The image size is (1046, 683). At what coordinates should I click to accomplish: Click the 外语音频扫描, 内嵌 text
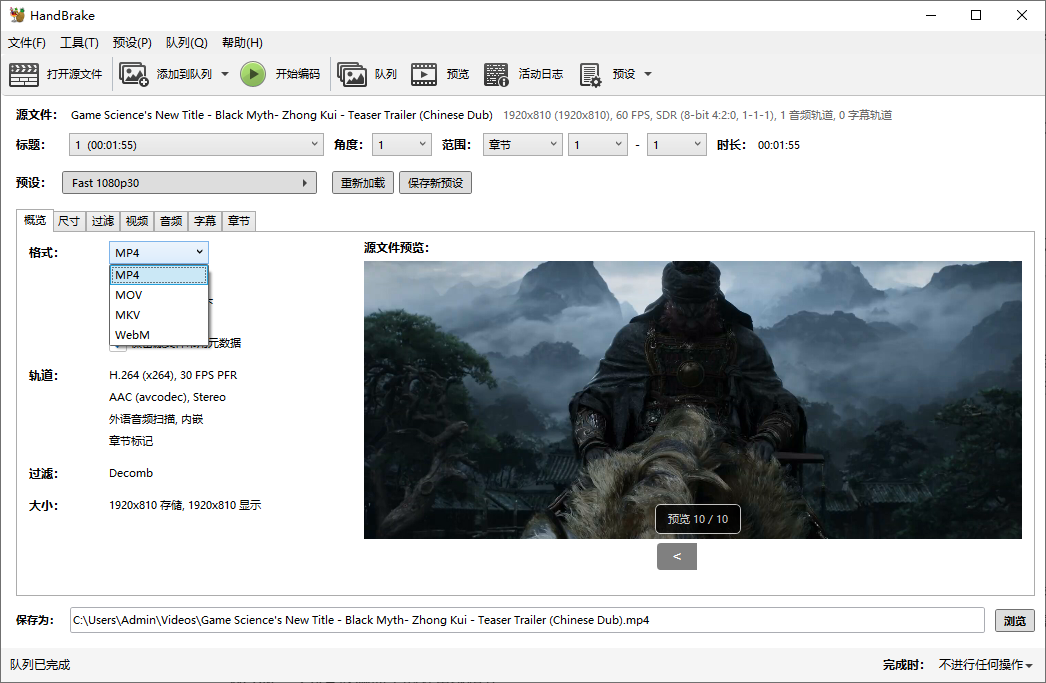(156, 419)
